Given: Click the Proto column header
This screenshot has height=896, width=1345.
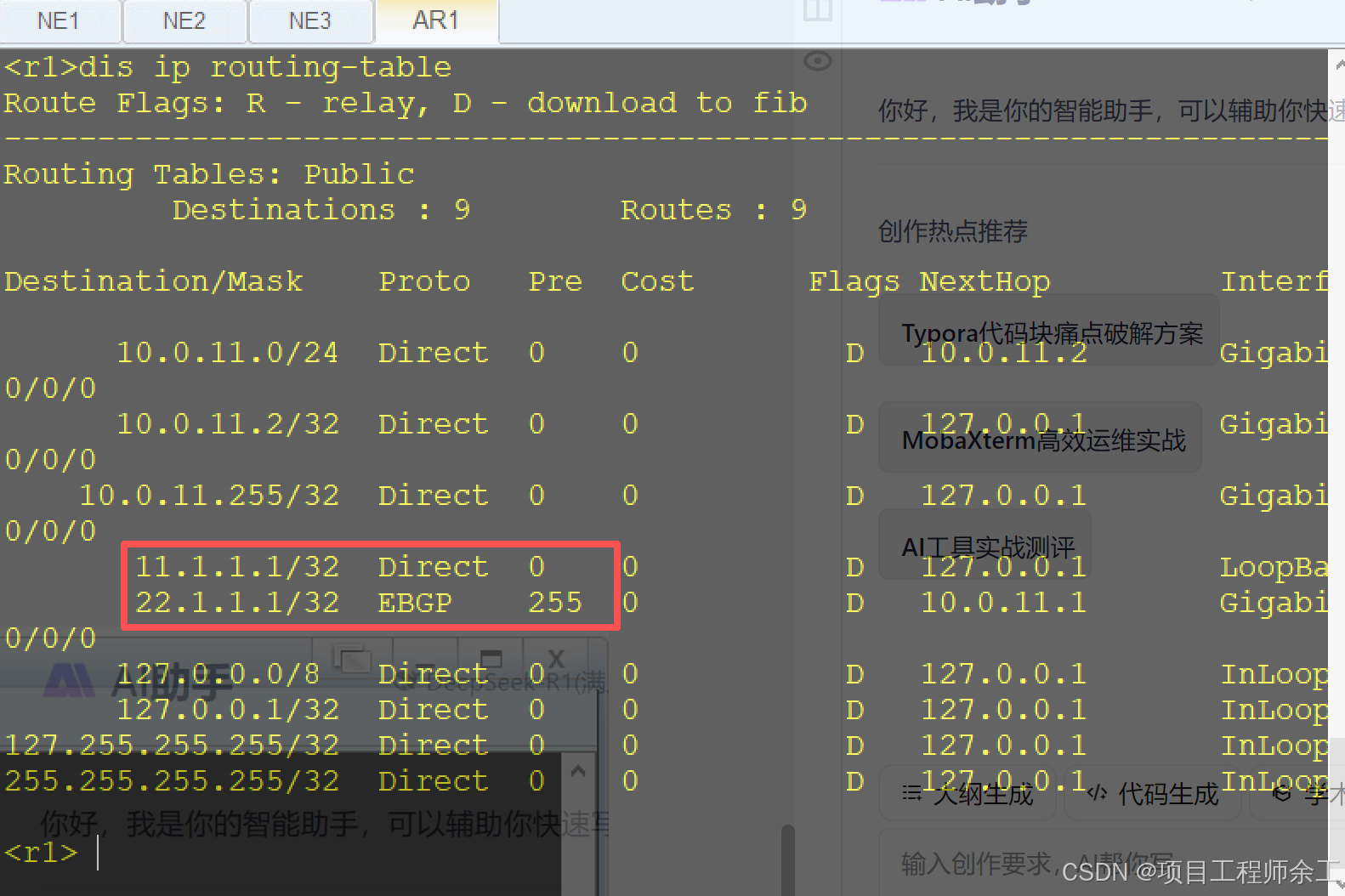Looking at the screenshot, I should coord(424,281).
